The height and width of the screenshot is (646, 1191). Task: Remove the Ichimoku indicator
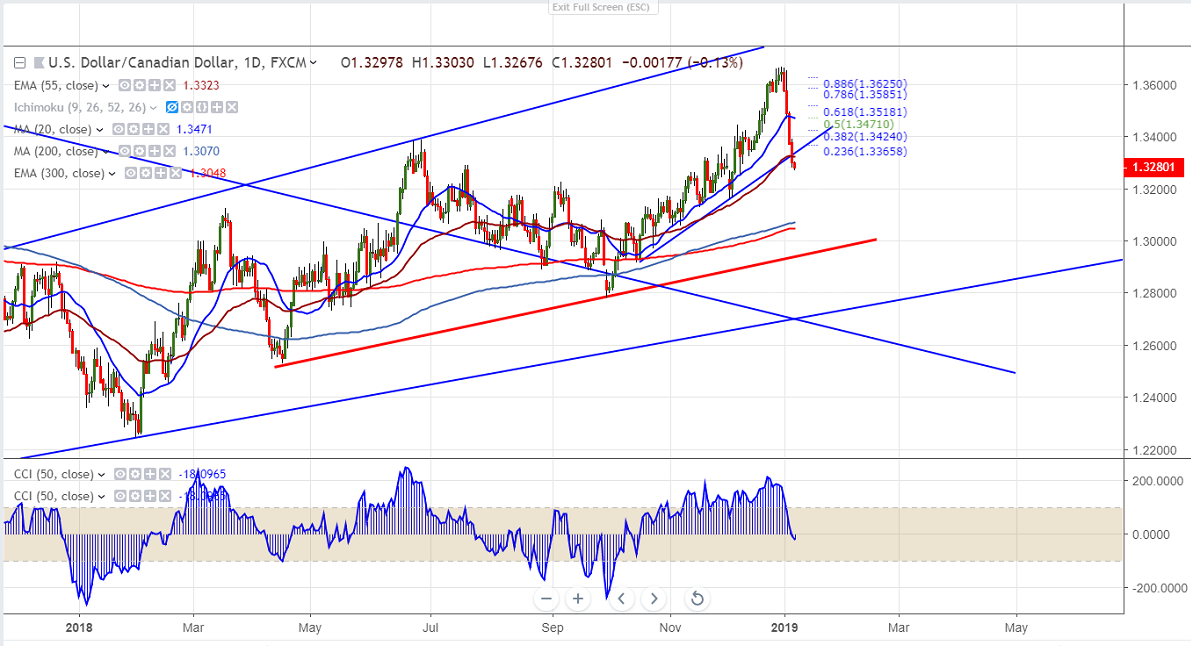pyautogui.click(x=232, y=107)
